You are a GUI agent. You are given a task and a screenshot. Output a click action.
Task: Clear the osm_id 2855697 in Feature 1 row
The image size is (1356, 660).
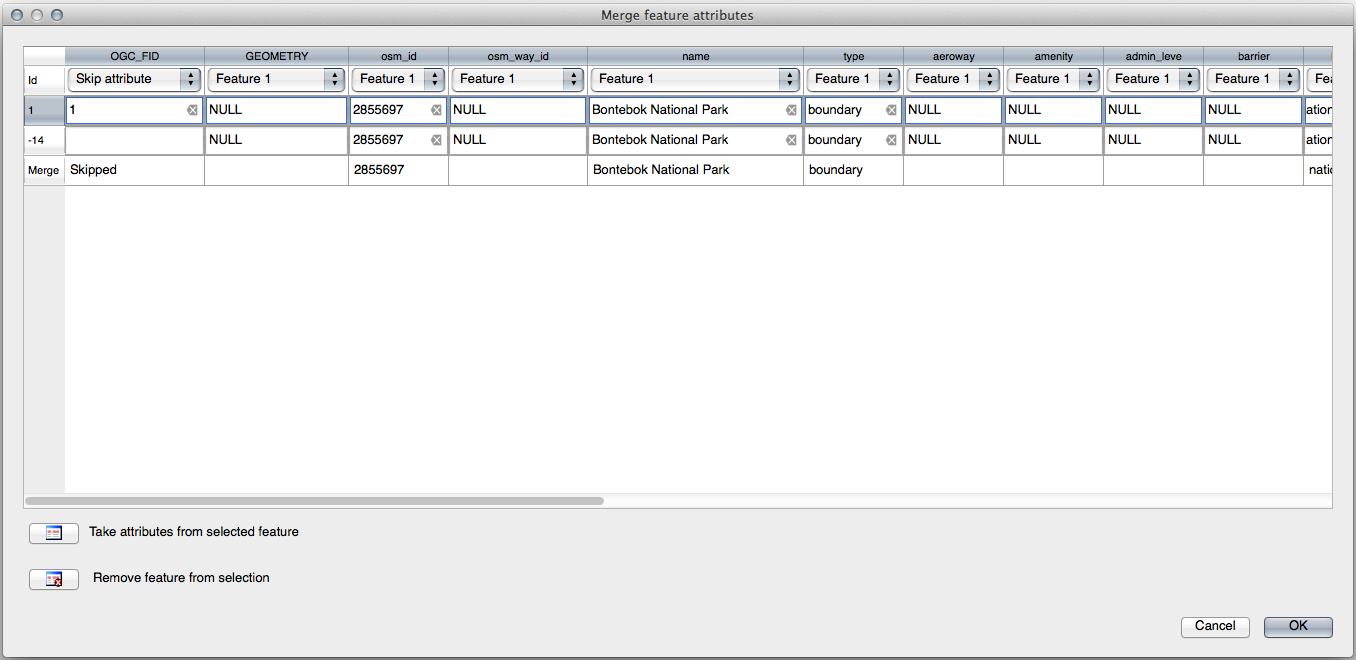[x=435, y=110]
